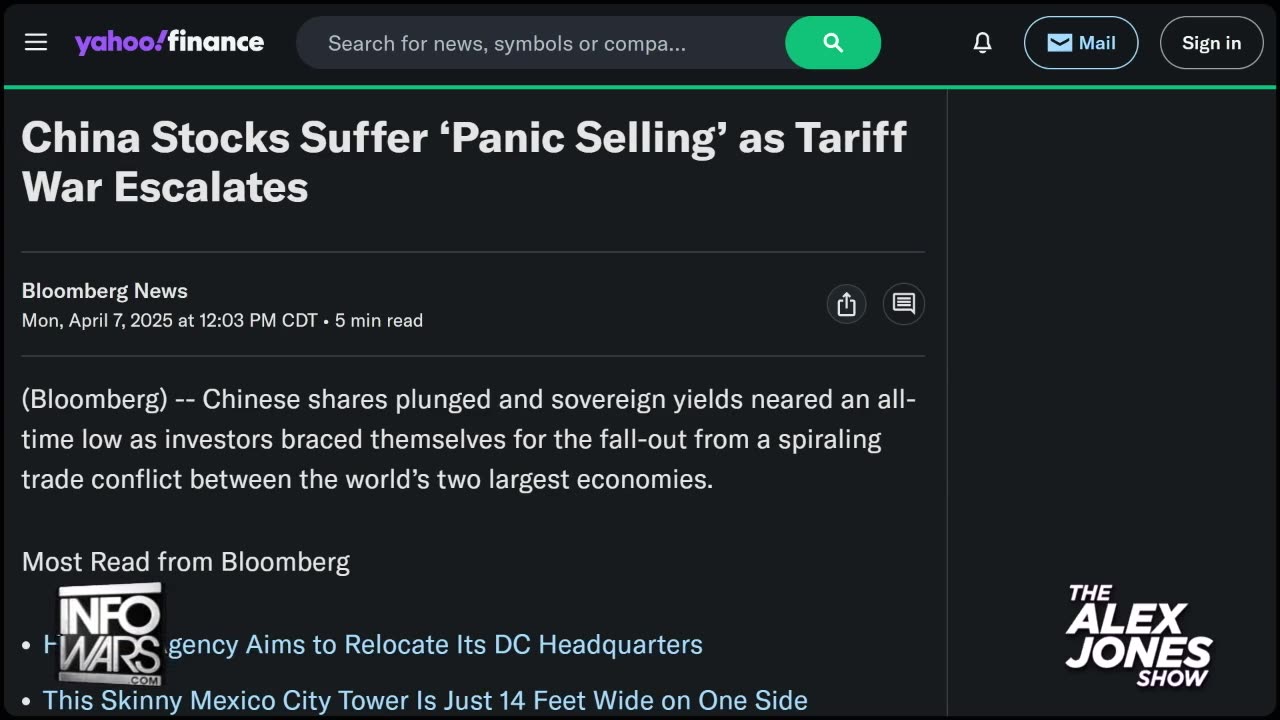
Task: Open the hamburger navigation menu
Action: pos(36,42)
